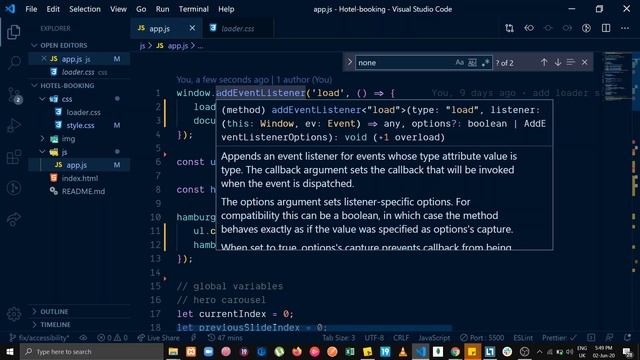Click the taskbar Type here to search box
640x360 pixels.
[x=91, y=351]
